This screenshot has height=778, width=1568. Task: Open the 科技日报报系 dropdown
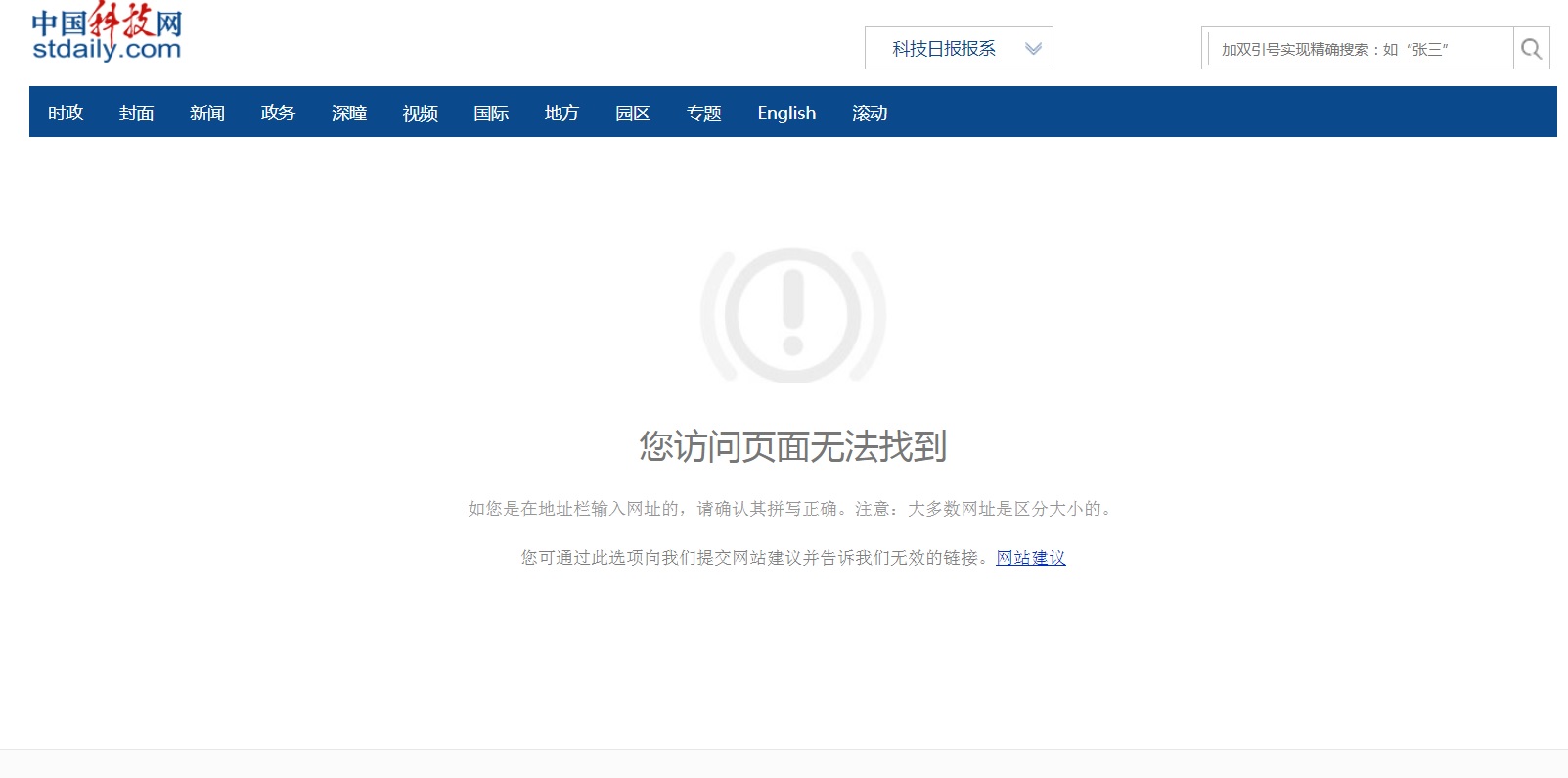944,49
